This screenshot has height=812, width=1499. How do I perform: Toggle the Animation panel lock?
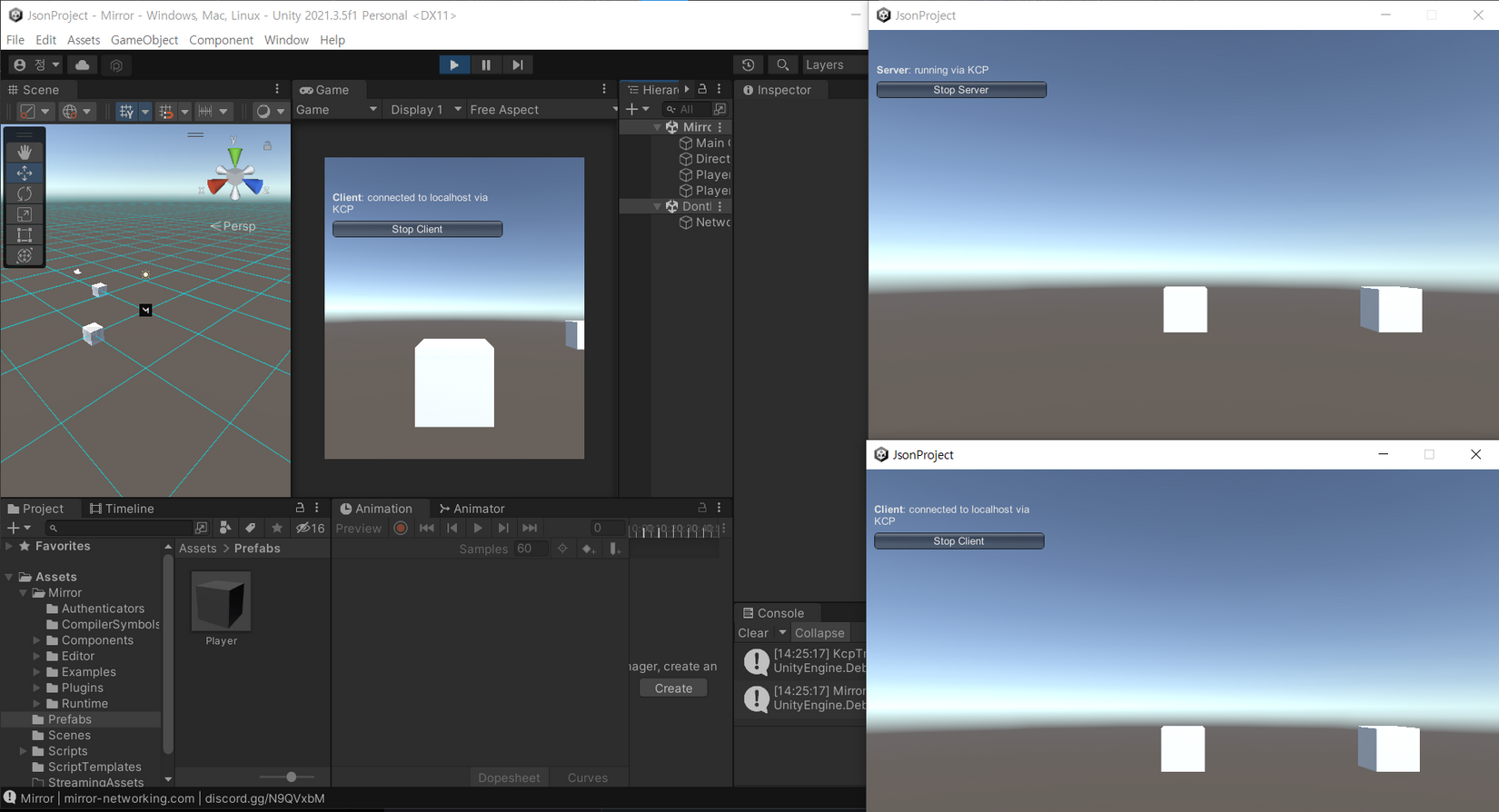tap(701, 508)
